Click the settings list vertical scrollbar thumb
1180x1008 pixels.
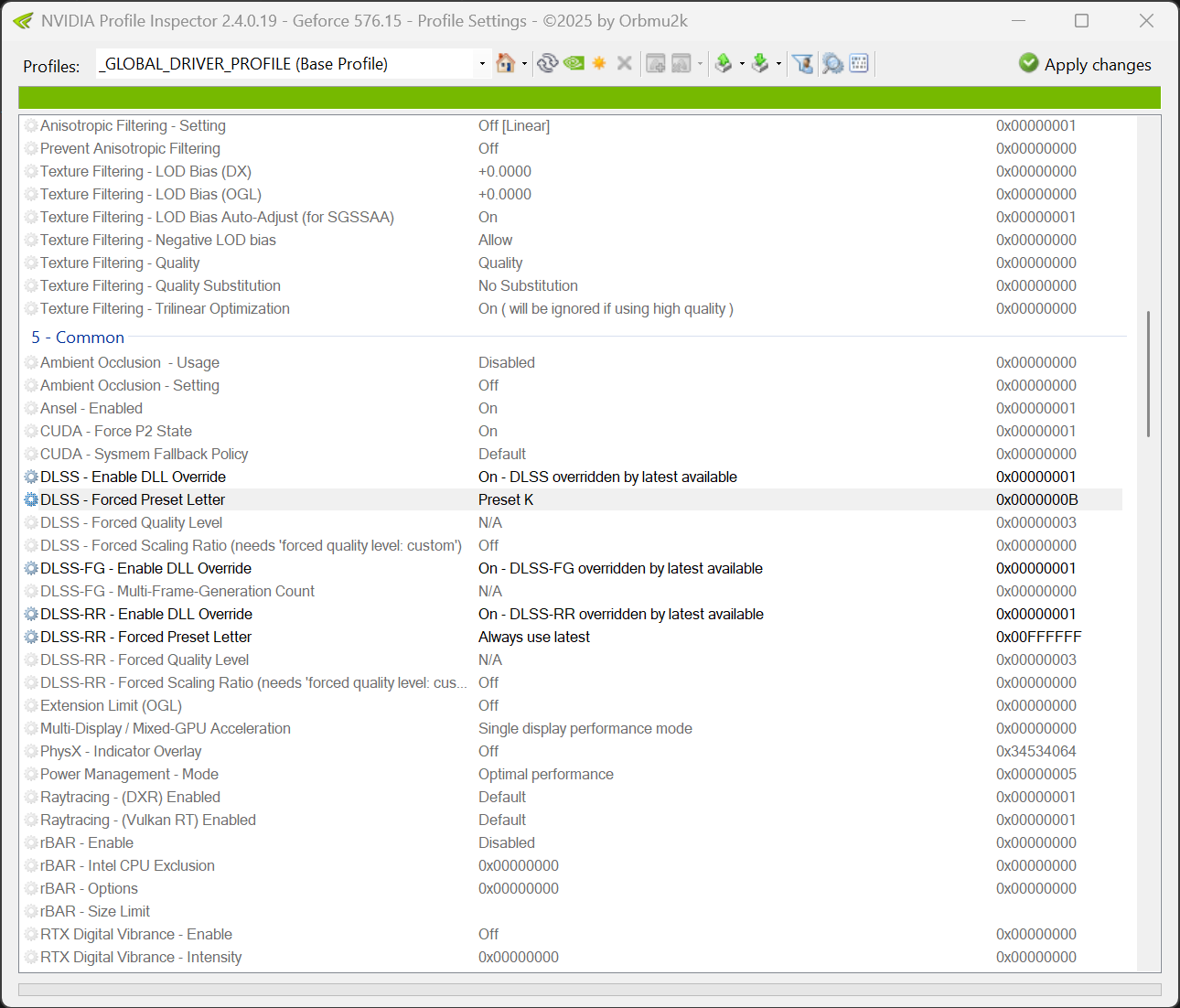point(1148,373)
